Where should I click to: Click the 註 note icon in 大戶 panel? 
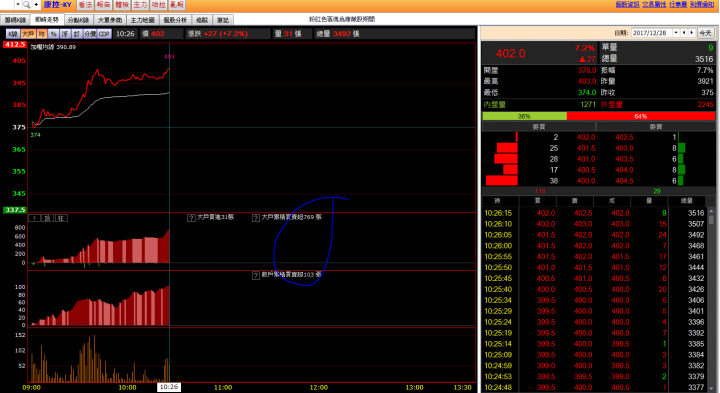(61, 218)
